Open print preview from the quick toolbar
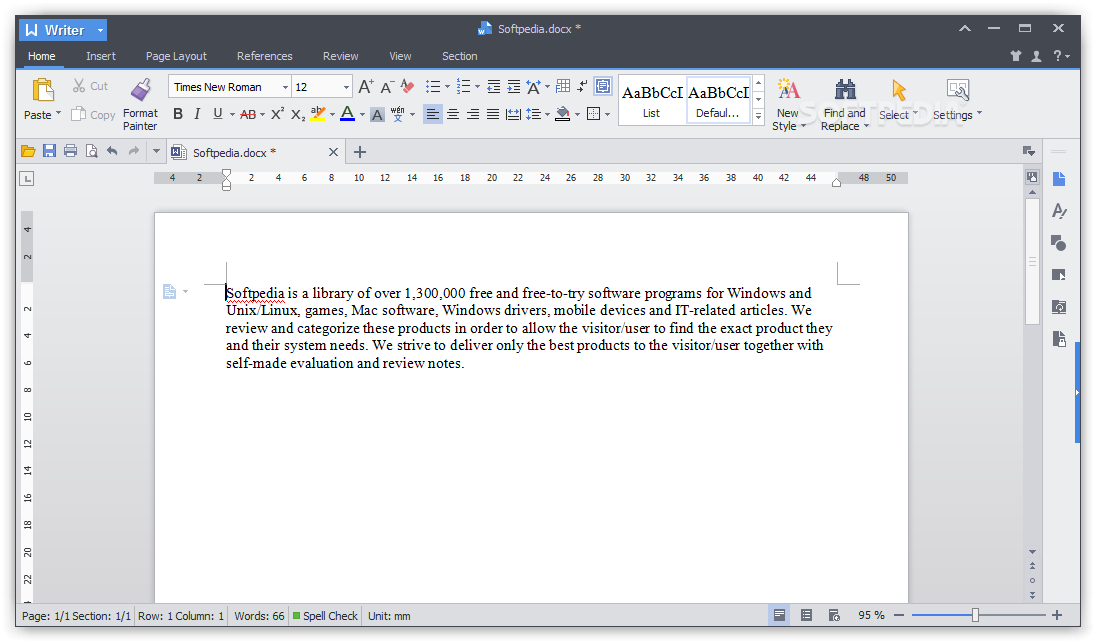This screenshot has width=1096, height=642. tap(91, 151)
